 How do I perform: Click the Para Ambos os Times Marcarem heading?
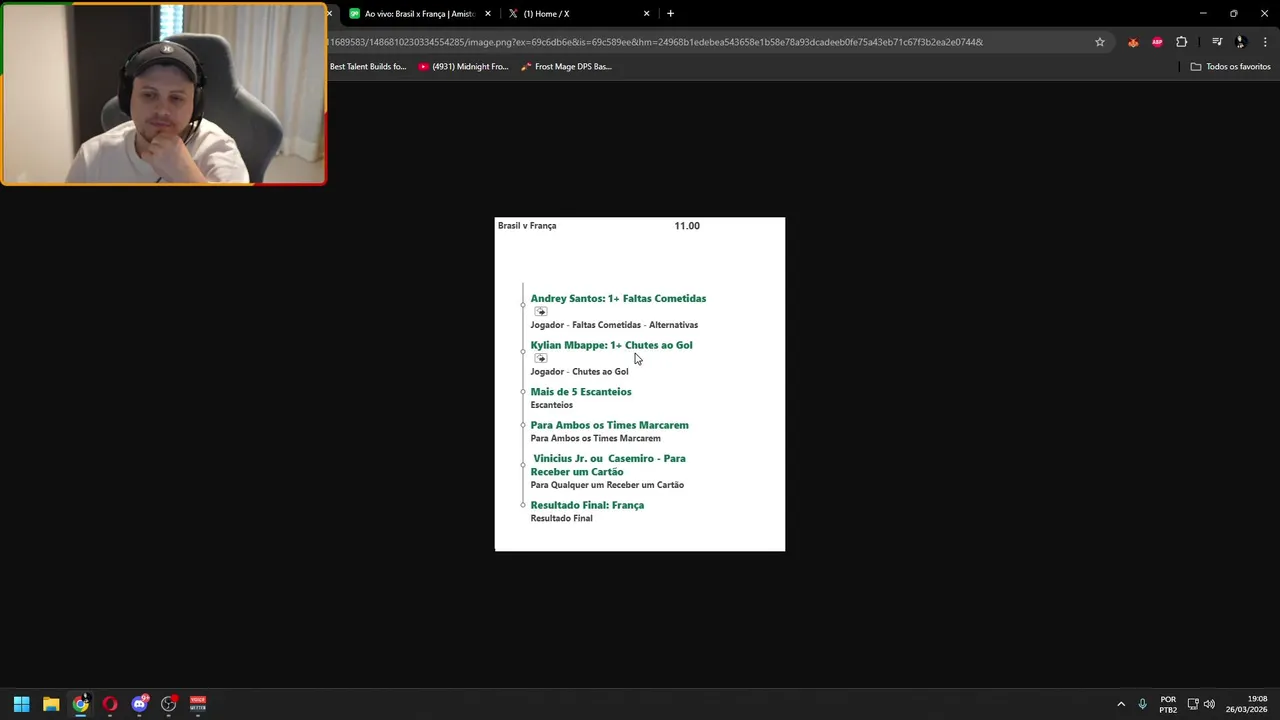tap(609, 425)
